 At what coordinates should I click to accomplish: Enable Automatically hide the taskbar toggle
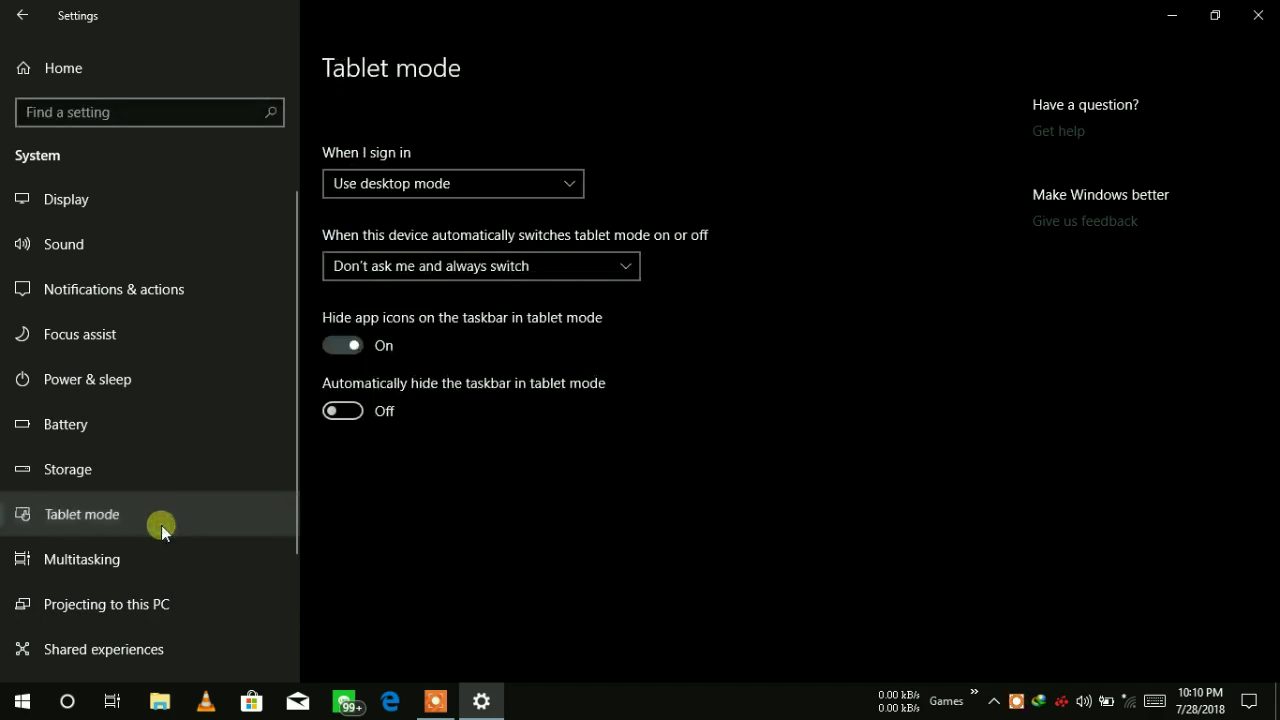[x=342, y=411]
